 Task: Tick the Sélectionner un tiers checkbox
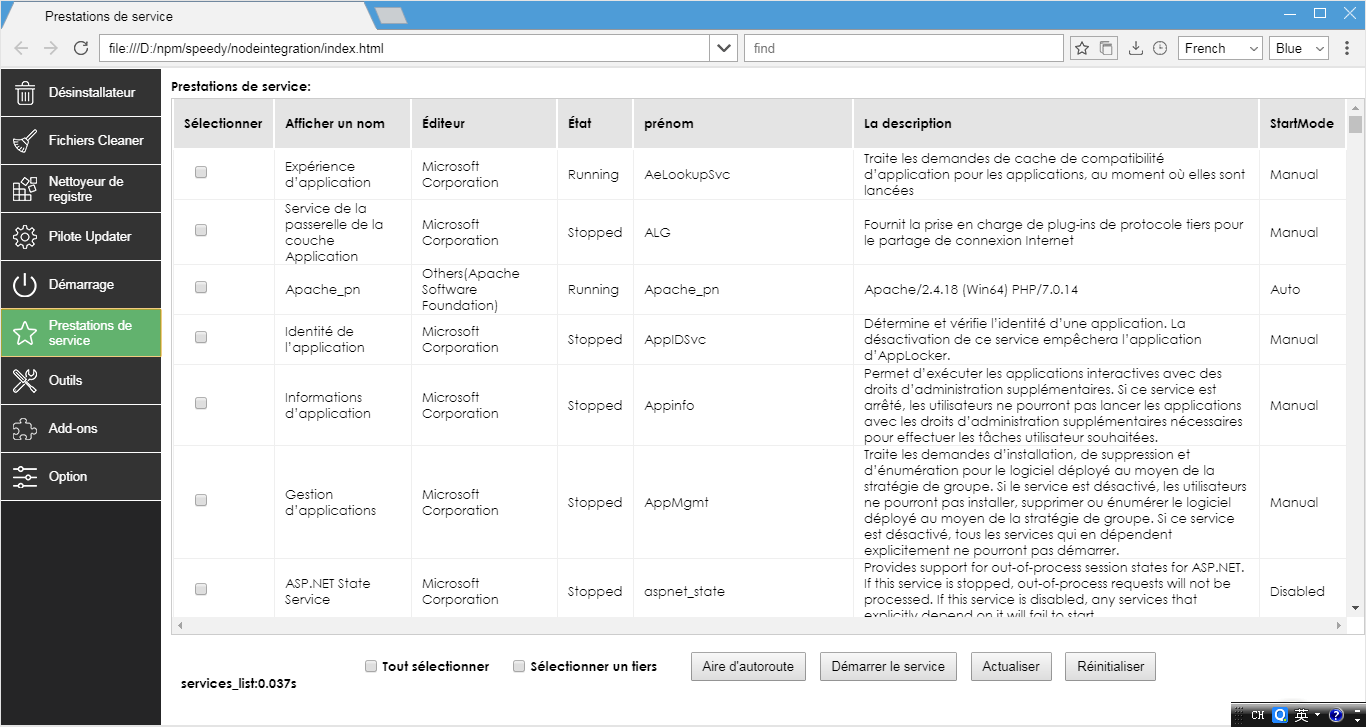pos(519,666)
